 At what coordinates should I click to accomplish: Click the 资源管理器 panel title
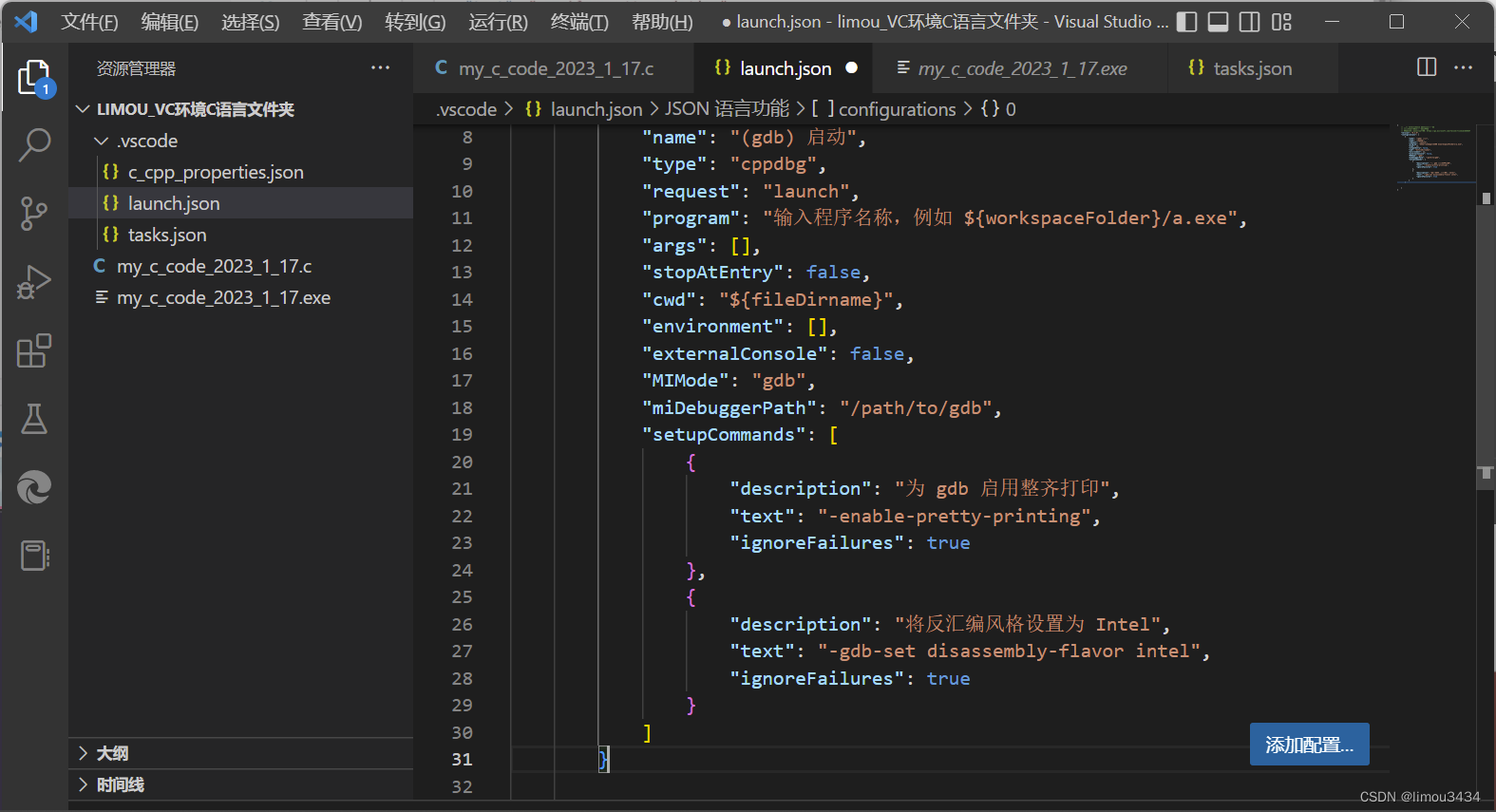click(x=136, y=68)
